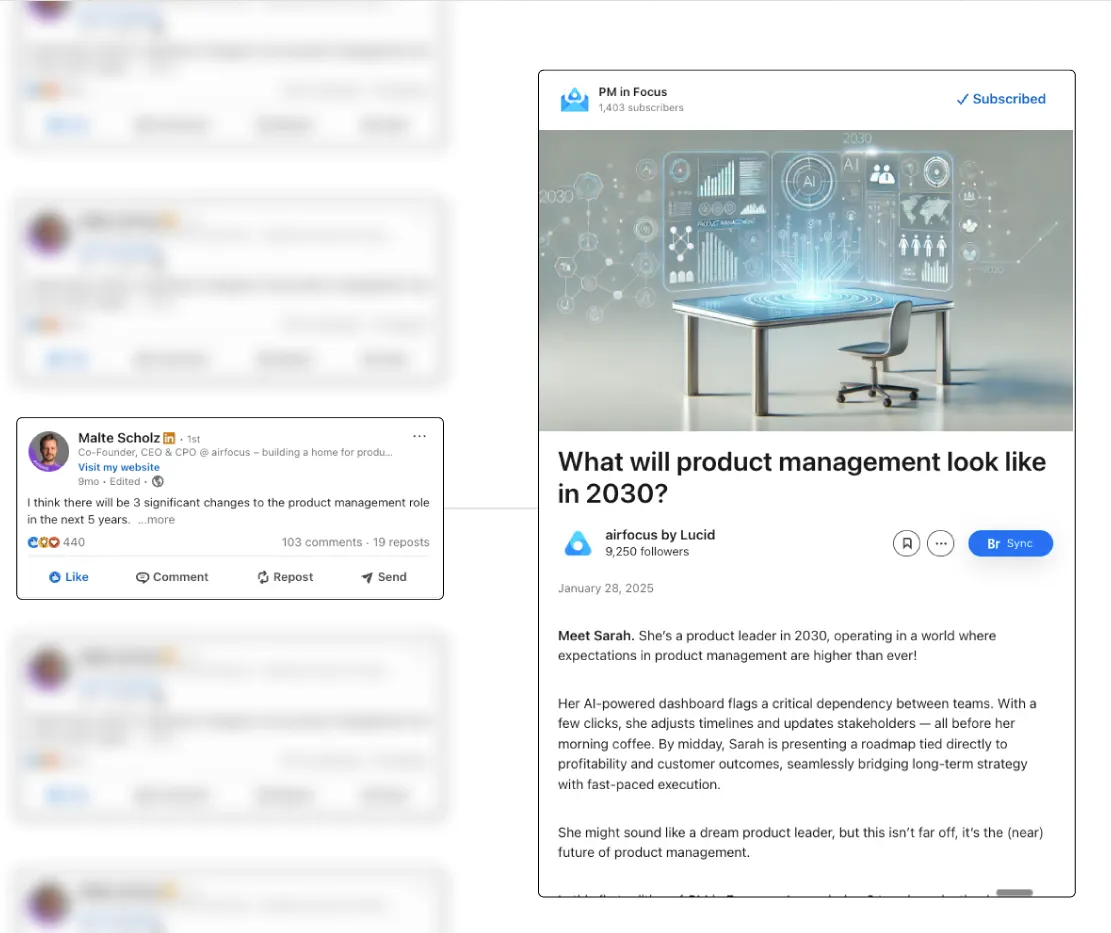Viewport: 1111px width, 933px height.
Task: Click the globe visibility icon on post
Action: [158, 482]
